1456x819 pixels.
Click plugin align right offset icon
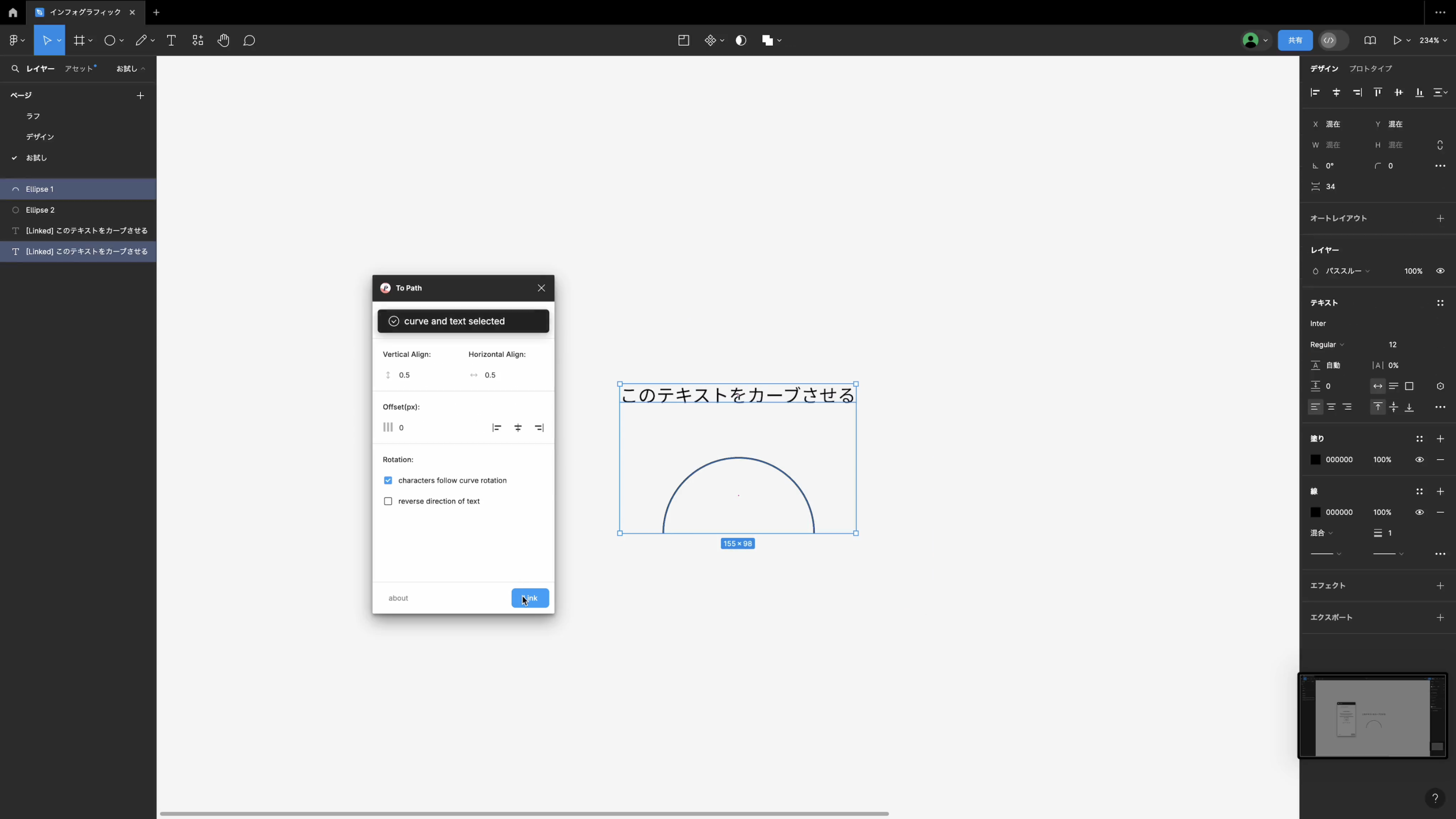[x=539, y=428]
